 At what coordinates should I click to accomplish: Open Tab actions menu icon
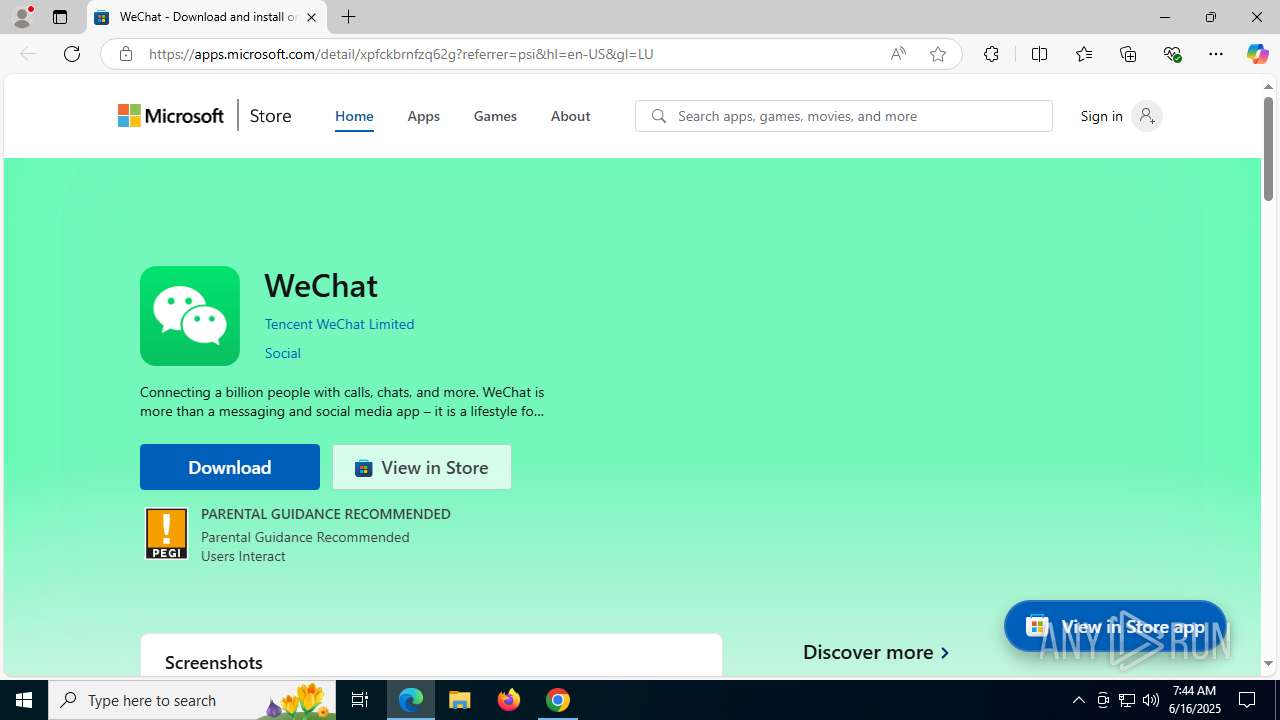(x=60, y=17)
